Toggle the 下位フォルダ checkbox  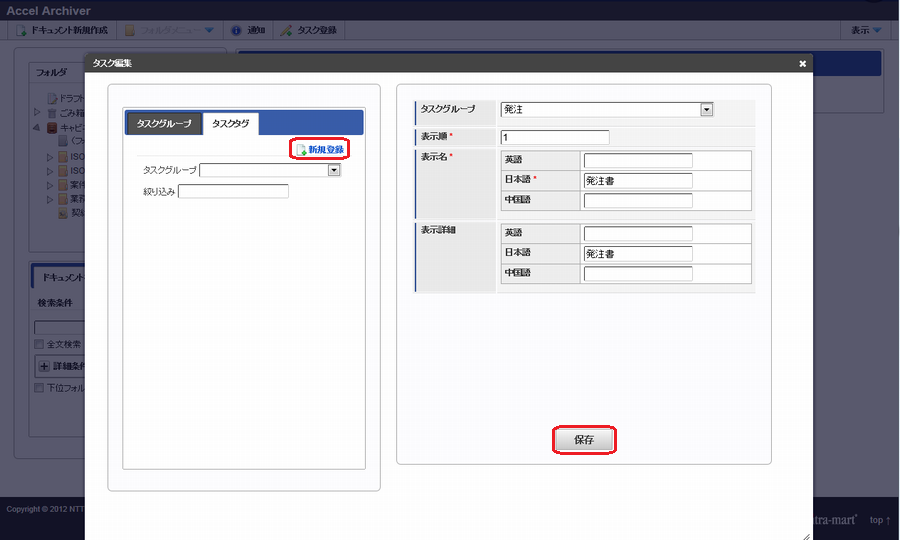39,388
